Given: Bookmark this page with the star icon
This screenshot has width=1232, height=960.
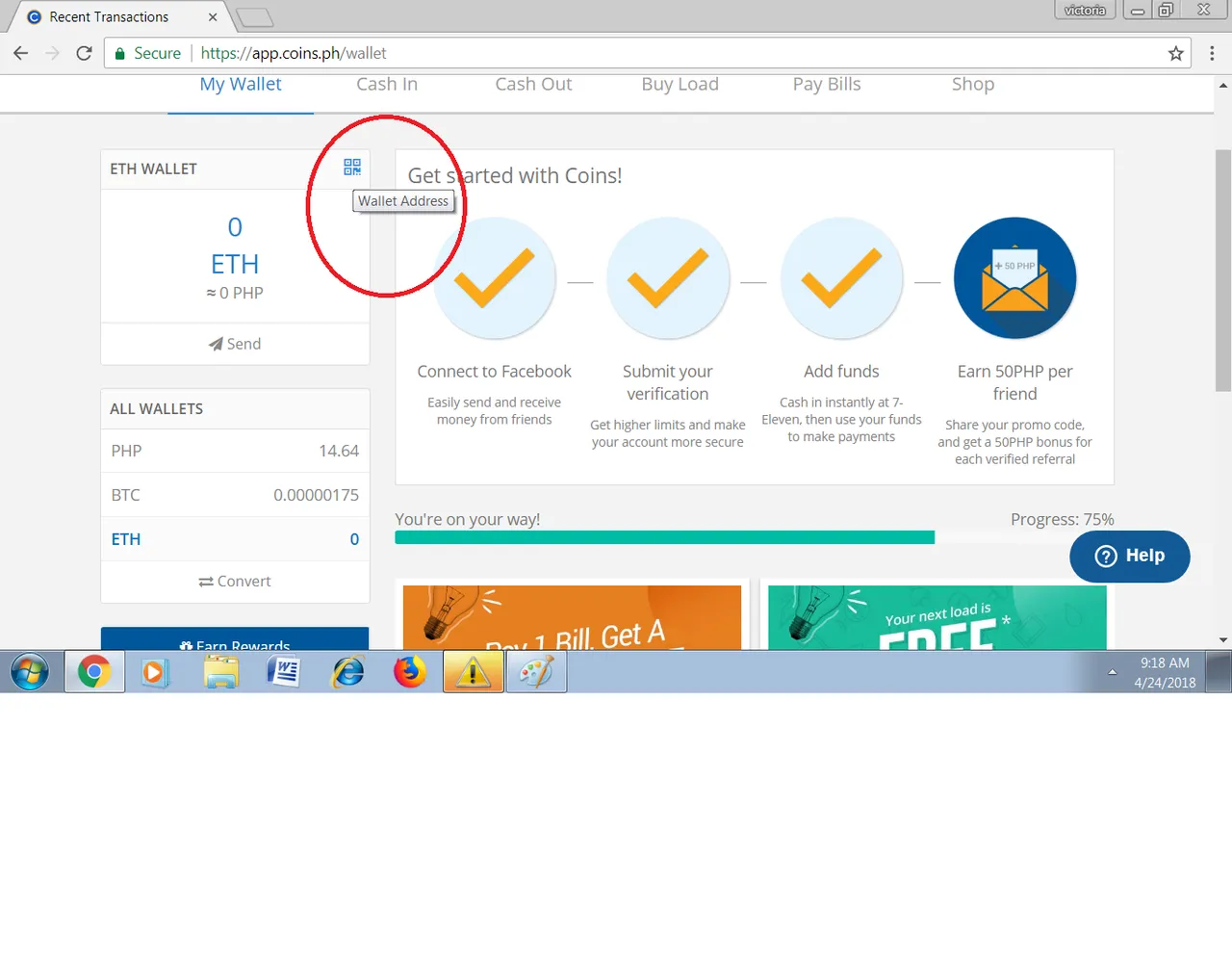Looking at the screenshot, I should 1175,54.
